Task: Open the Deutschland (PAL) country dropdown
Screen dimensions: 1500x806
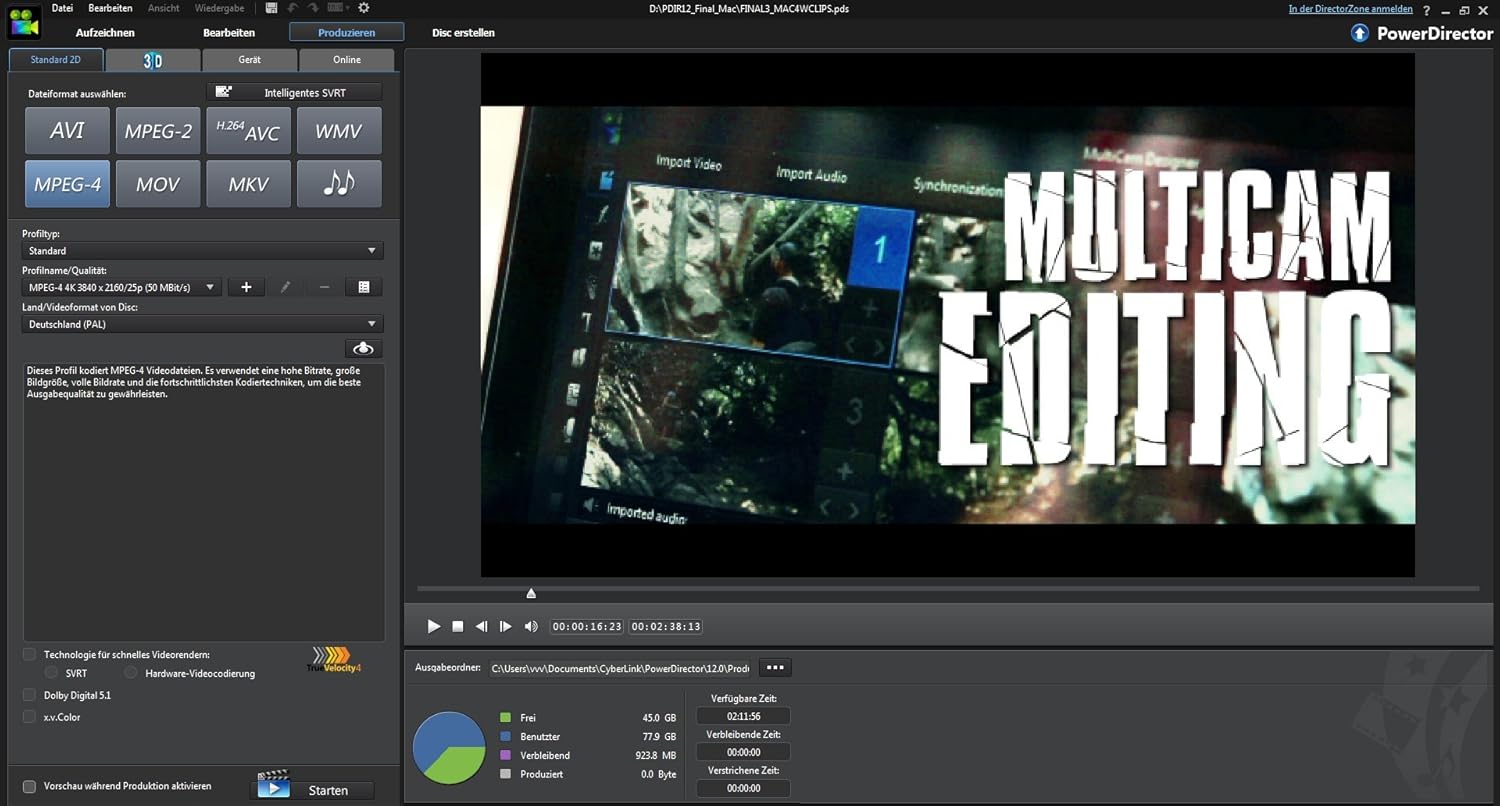Action: pos(202,324)
